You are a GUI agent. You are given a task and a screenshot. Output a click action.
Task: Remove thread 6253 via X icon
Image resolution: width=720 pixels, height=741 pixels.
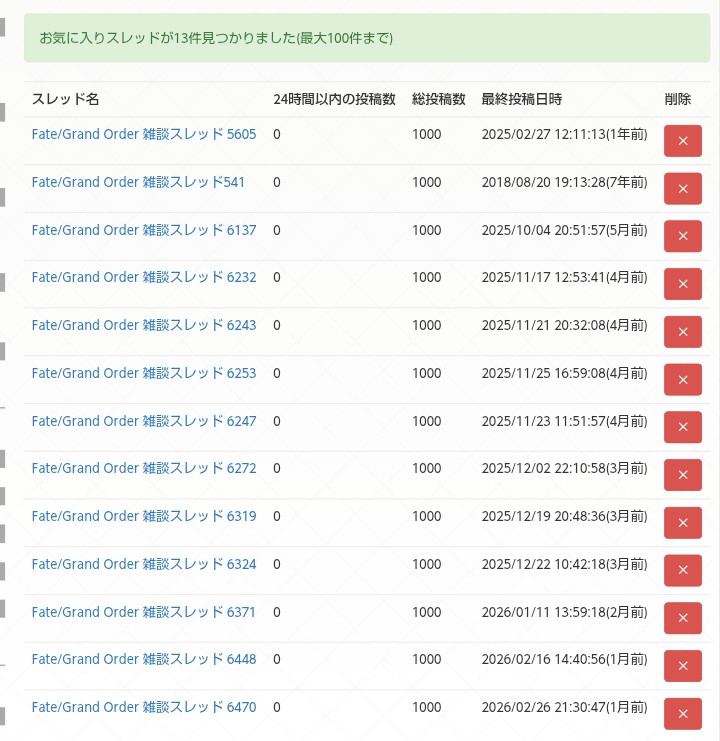[682, 380]
